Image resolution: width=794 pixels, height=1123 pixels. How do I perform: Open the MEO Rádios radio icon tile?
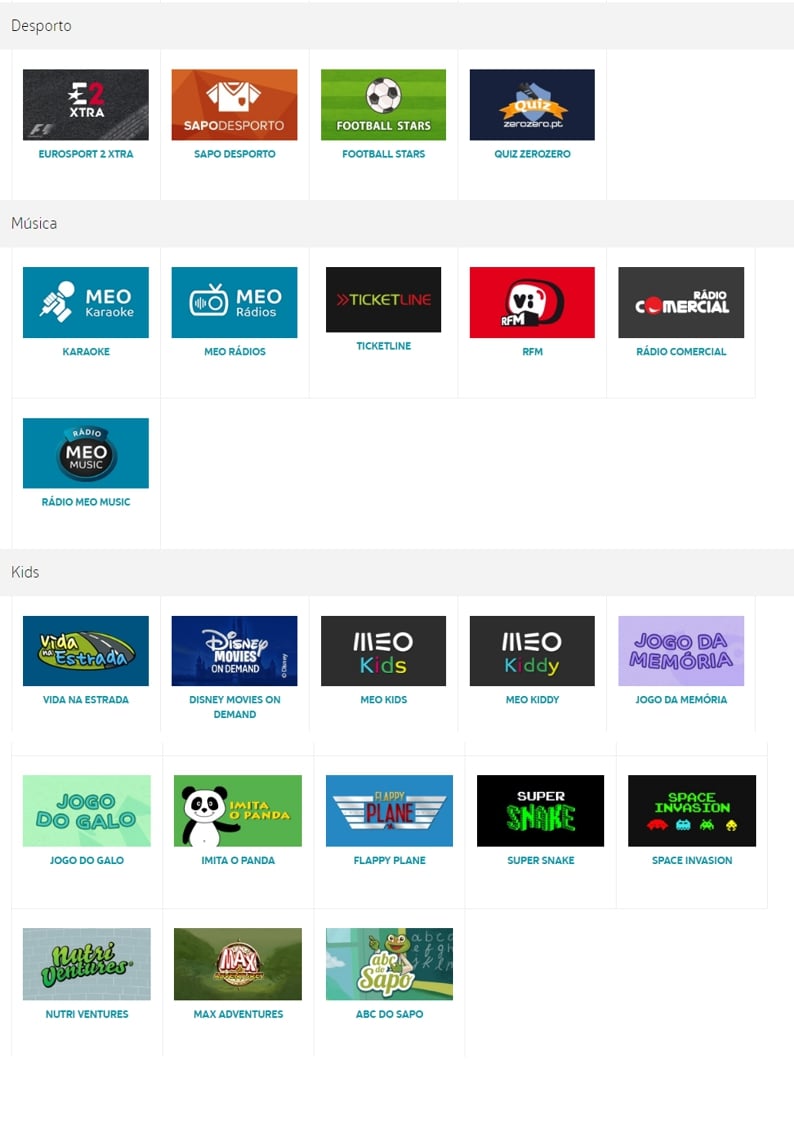(234, 302)
